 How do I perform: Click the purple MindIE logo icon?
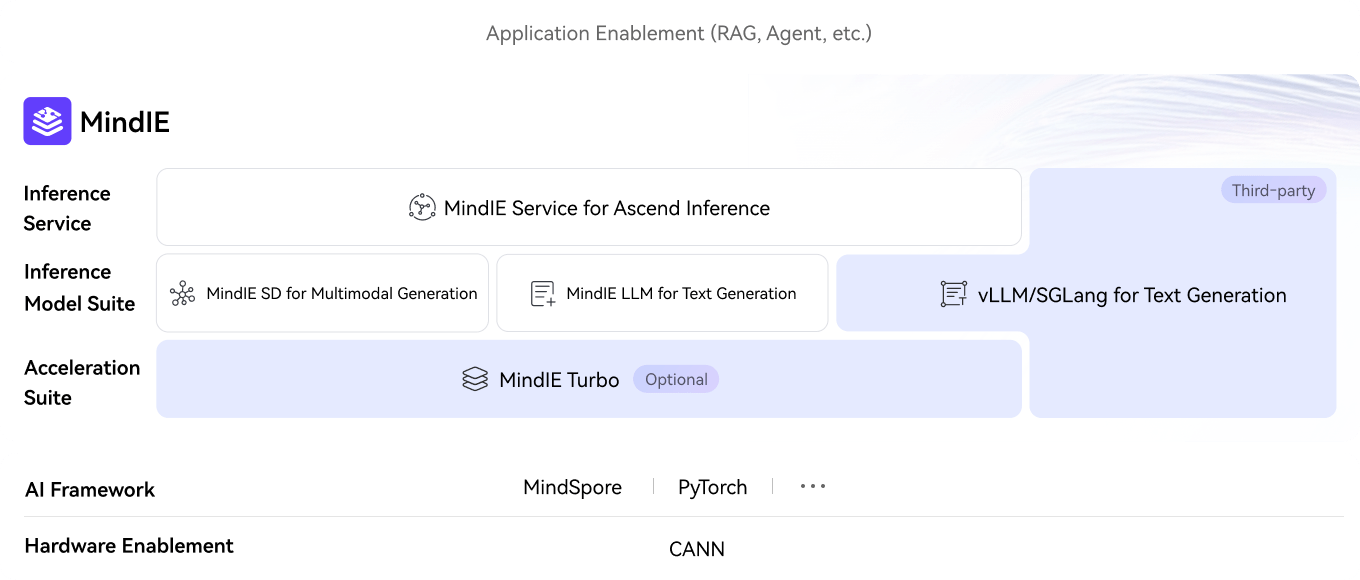pyautogui.click(x=47, y=121)
